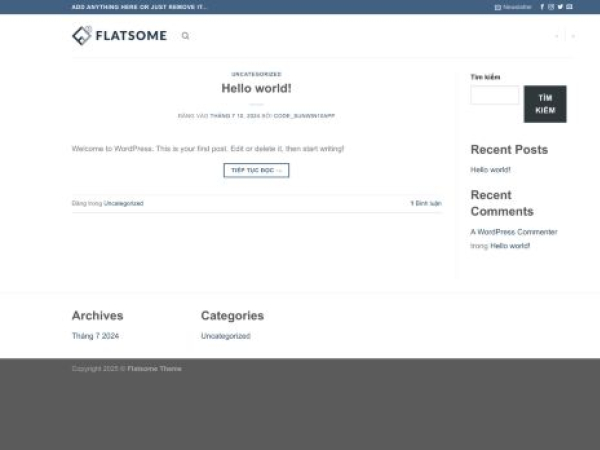Open Hello world! under Recent Posts
Viewport: 600px width, 450px height.
pos(490,169)
